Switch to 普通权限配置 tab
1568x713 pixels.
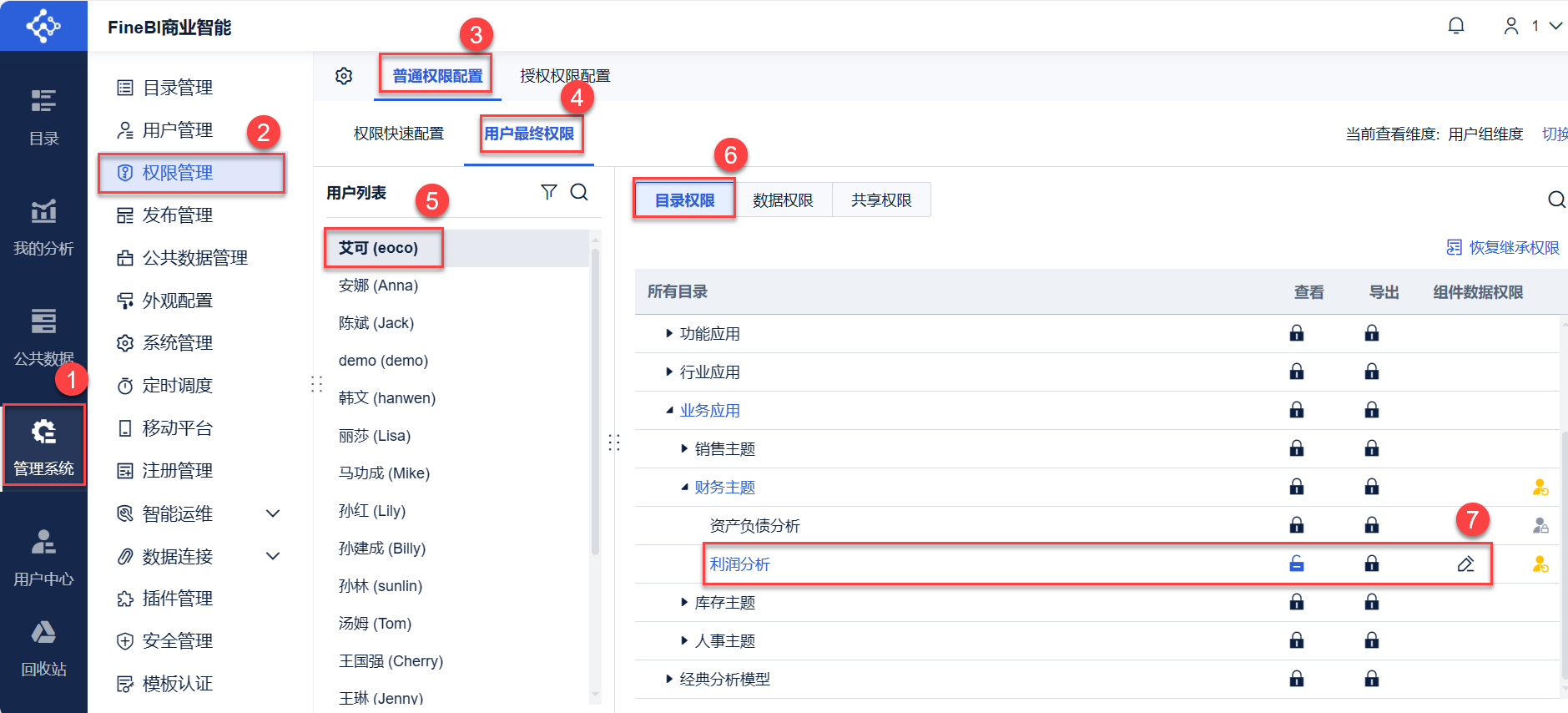(437, 76)
